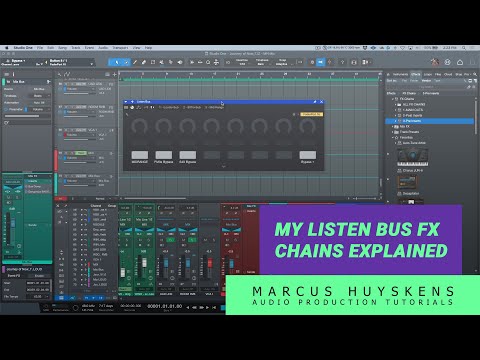Unsolo the third mixer channel green S
The height and width of the screenshot is (360, 480).
click(170, 240)
